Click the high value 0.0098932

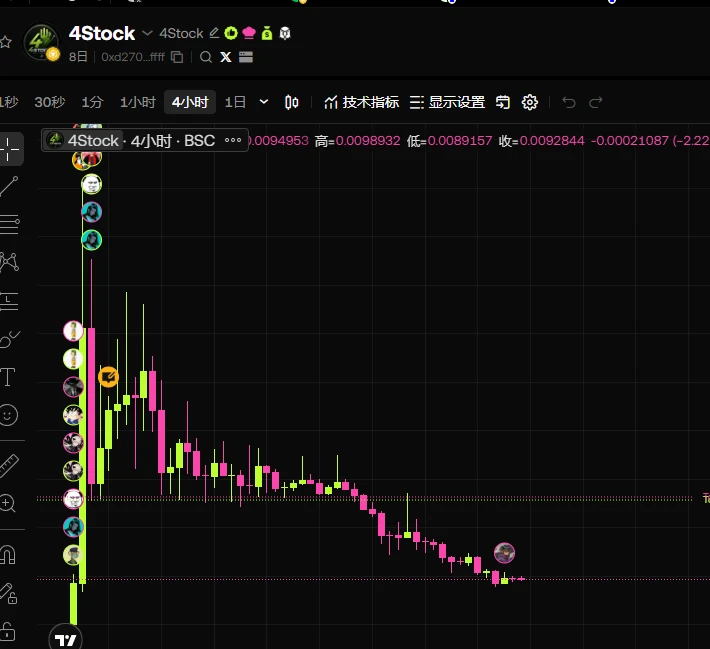coord(368,141)
